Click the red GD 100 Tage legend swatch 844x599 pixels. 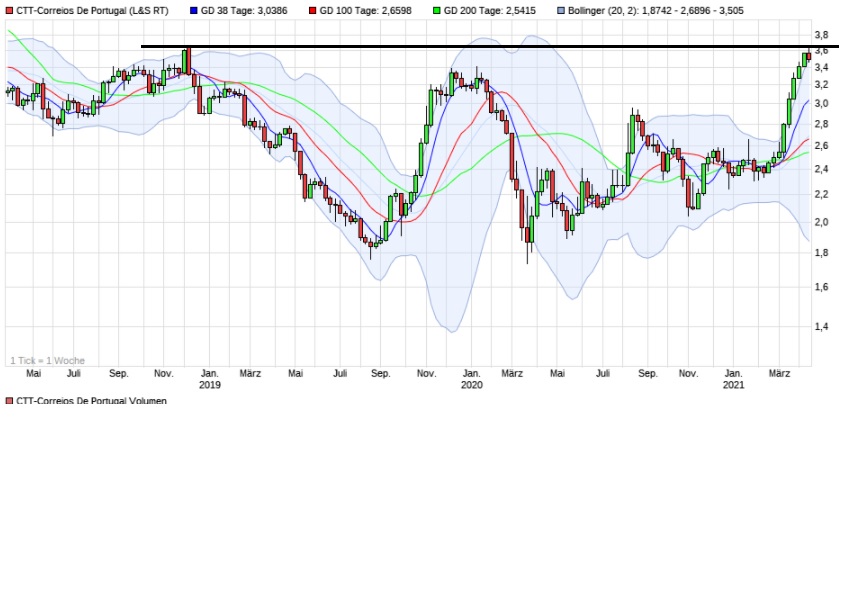313,11
